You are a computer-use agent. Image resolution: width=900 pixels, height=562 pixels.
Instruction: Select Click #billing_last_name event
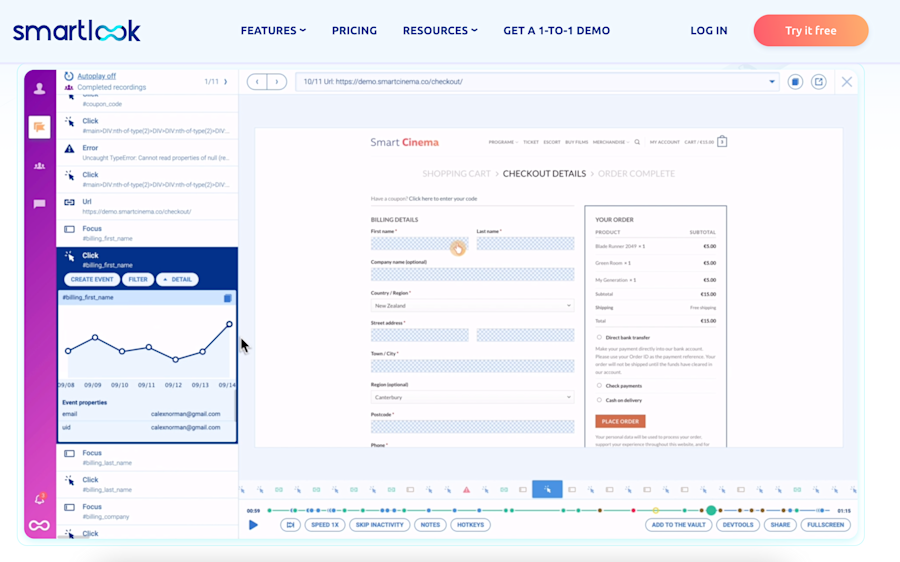[x=147, y=485]
